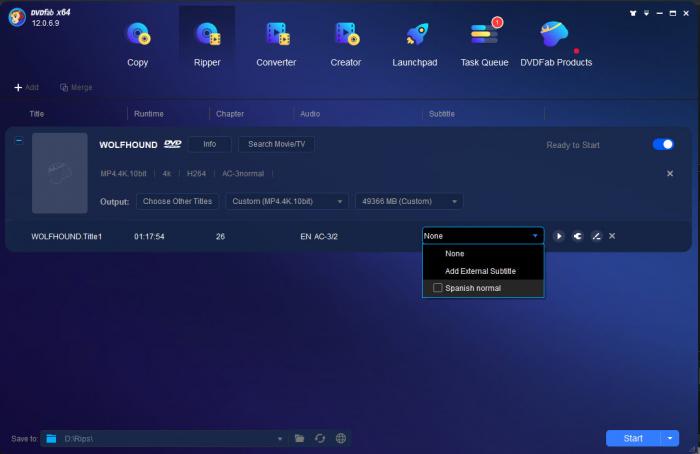The height and width of the screenshot is (454, 700).
Task: Minimize the DVDFab window
Action: point(659,13)
